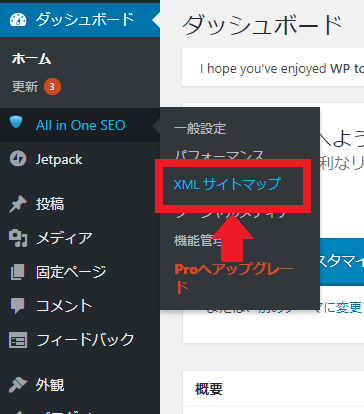
Task: Open the コメント menu
Action: tap(80, 306)
